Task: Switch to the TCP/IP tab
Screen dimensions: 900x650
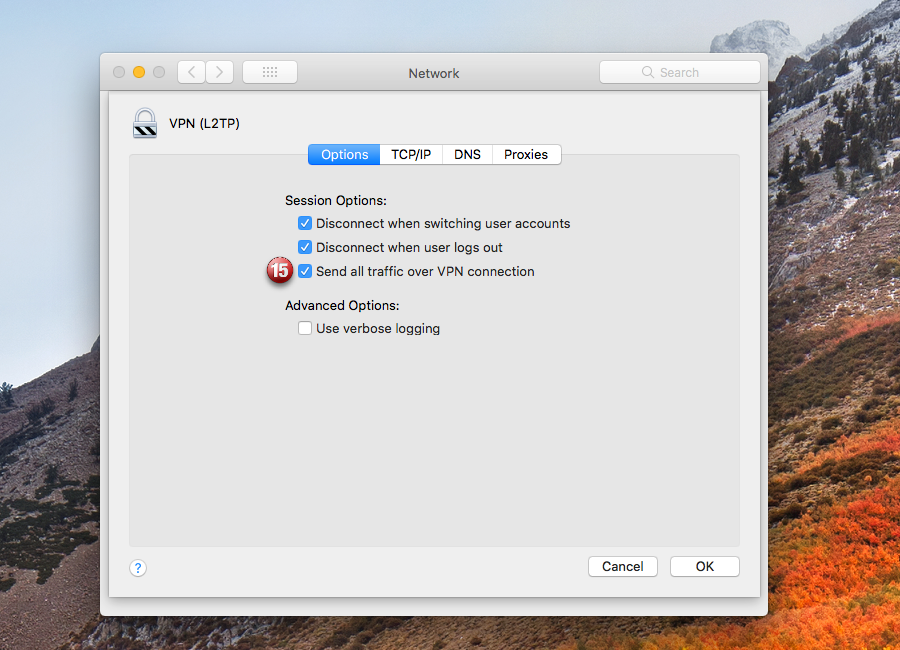Action: [411, 154]
